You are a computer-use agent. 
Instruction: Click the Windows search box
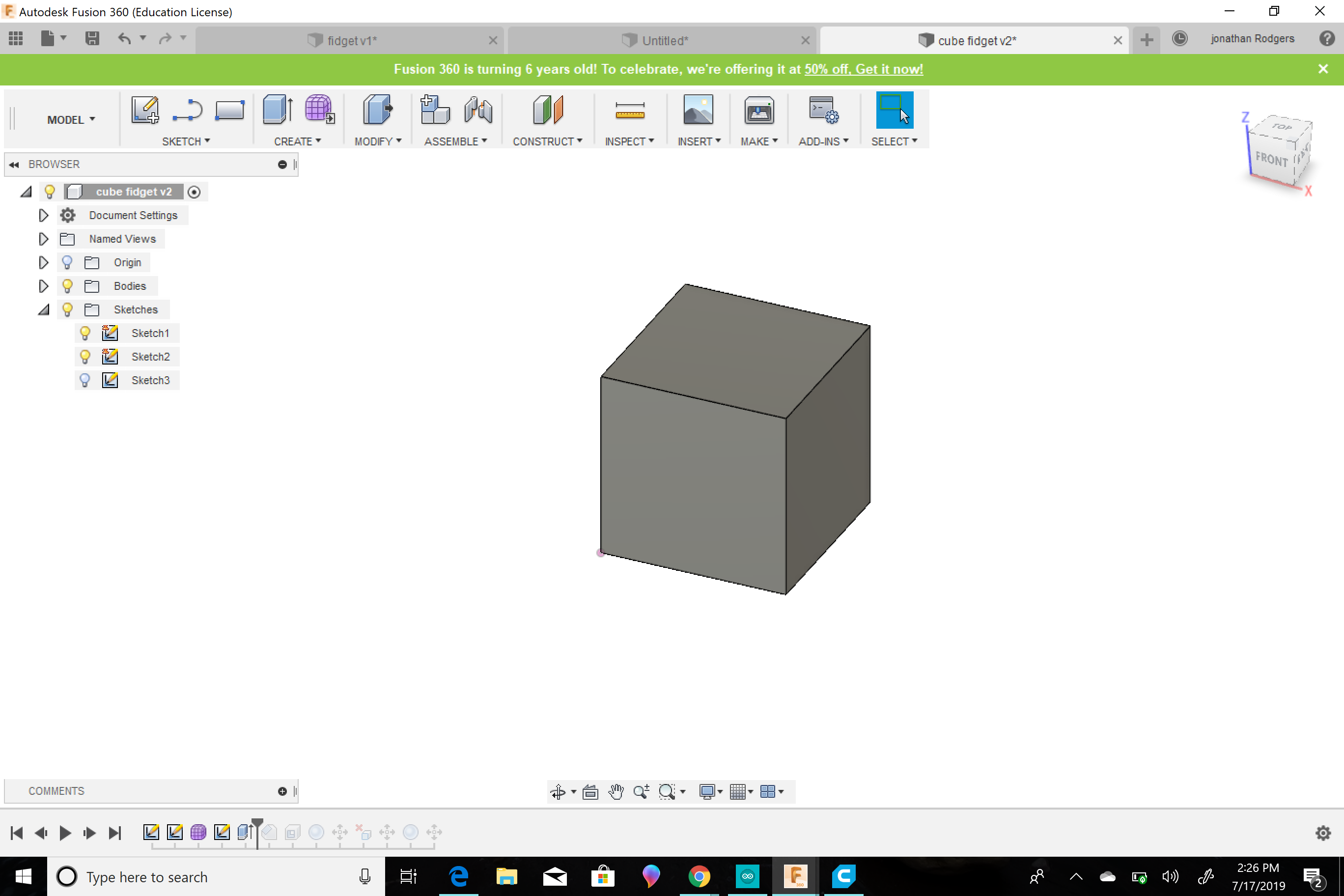[x=216, y=876]
